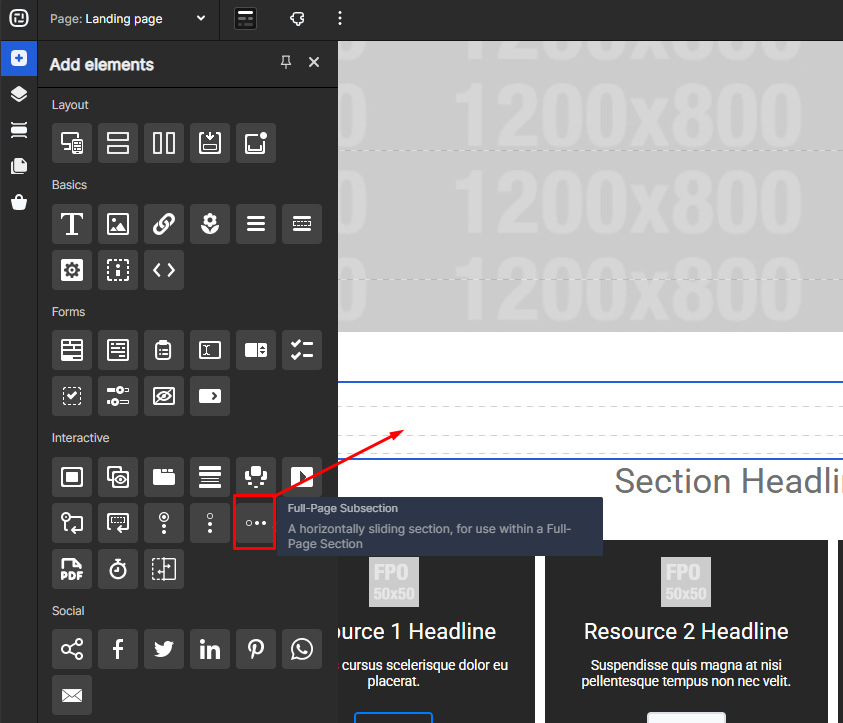Add the three-lines list element in Basics

[256, 224]
